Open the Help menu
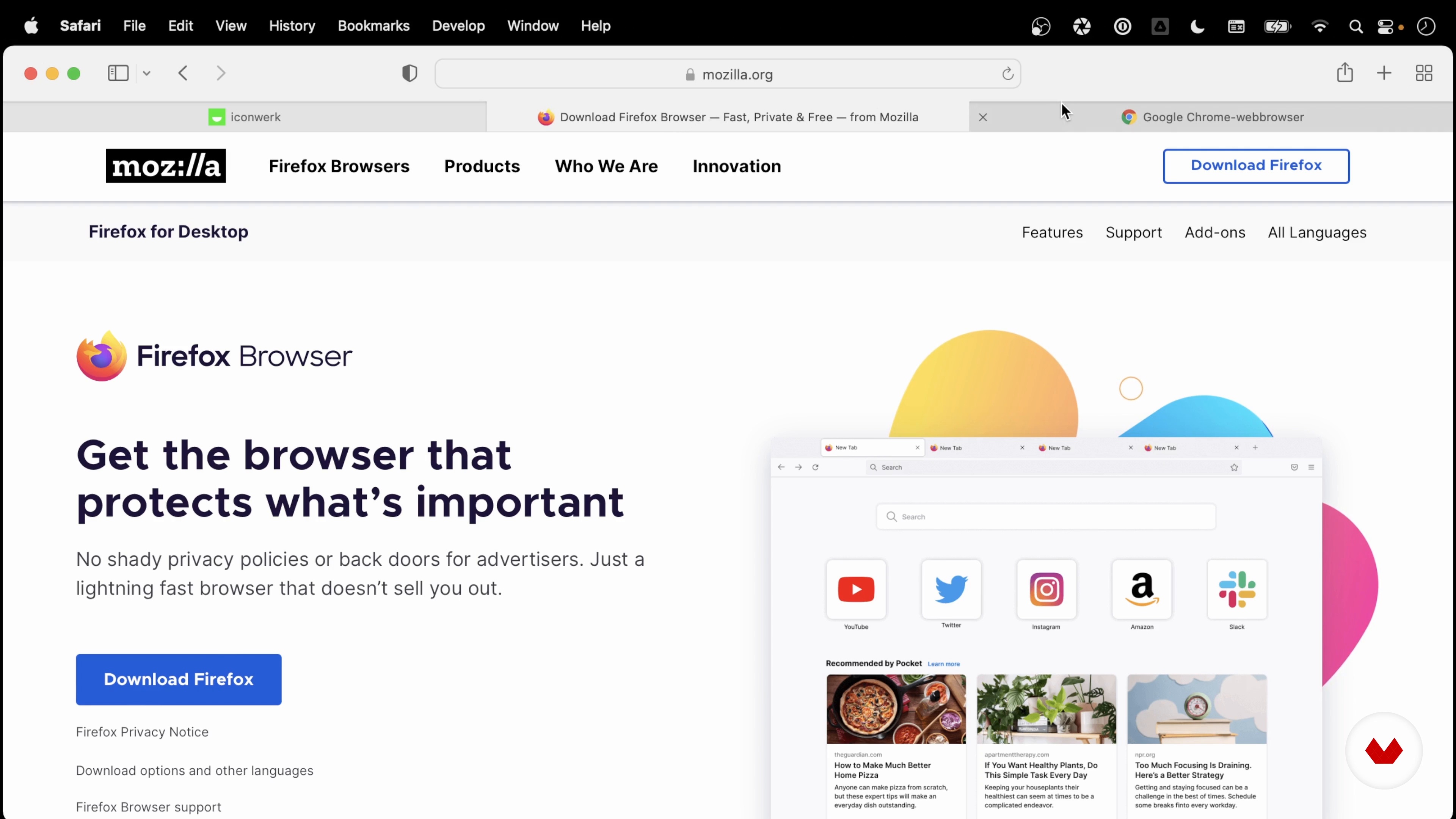 (596, 25)
